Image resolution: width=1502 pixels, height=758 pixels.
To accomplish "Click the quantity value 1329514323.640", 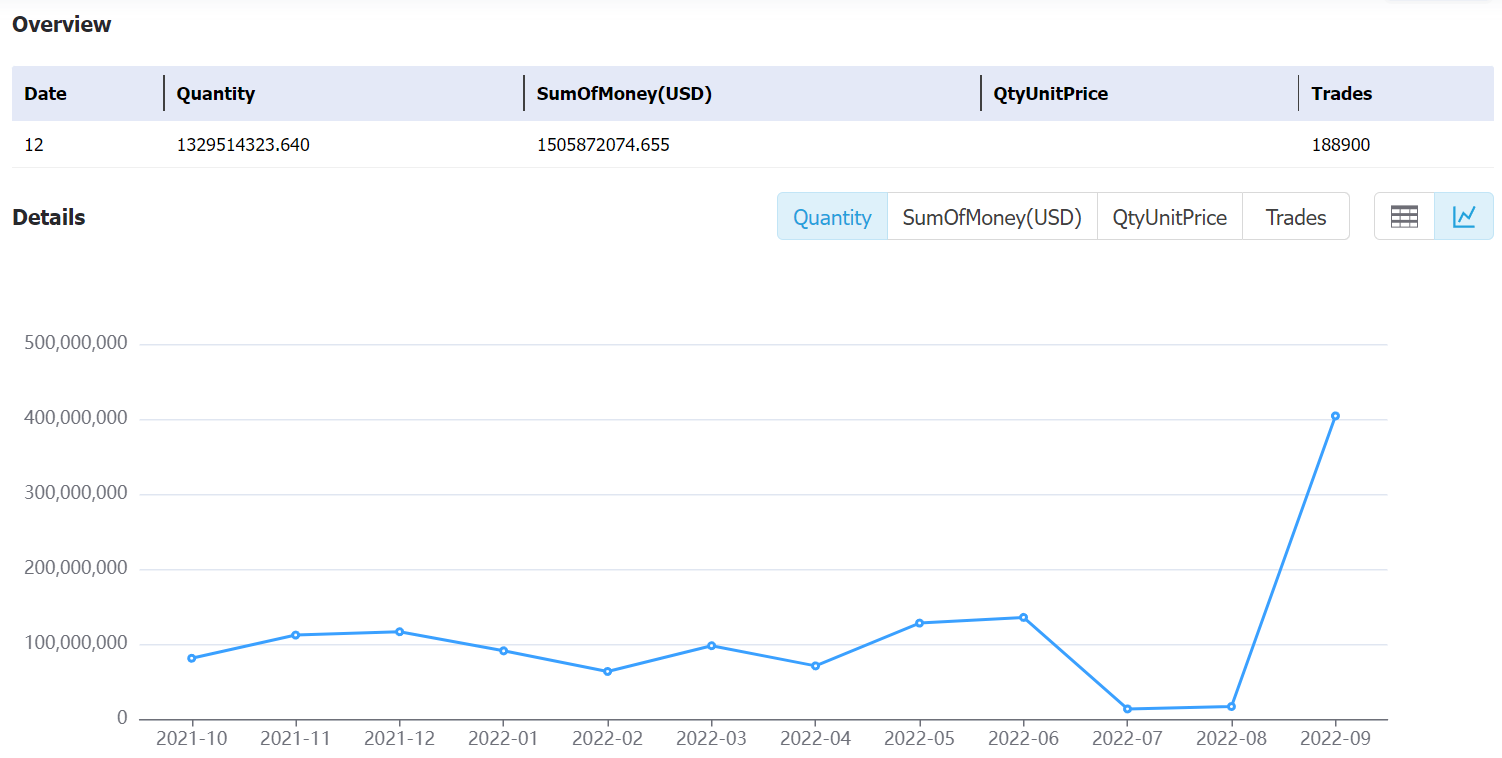I will [243, 145].
